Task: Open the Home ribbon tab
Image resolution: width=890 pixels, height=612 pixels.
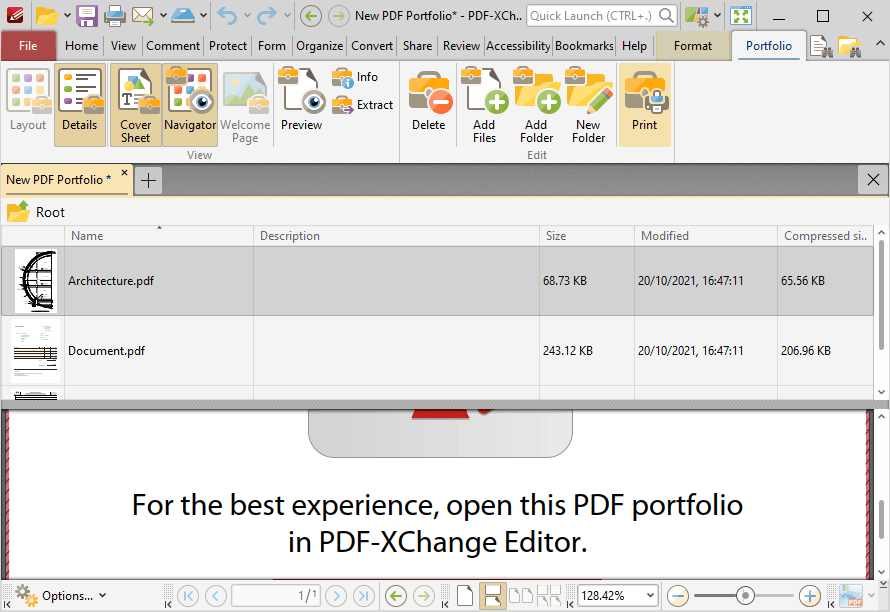Action: pos(81,46)
